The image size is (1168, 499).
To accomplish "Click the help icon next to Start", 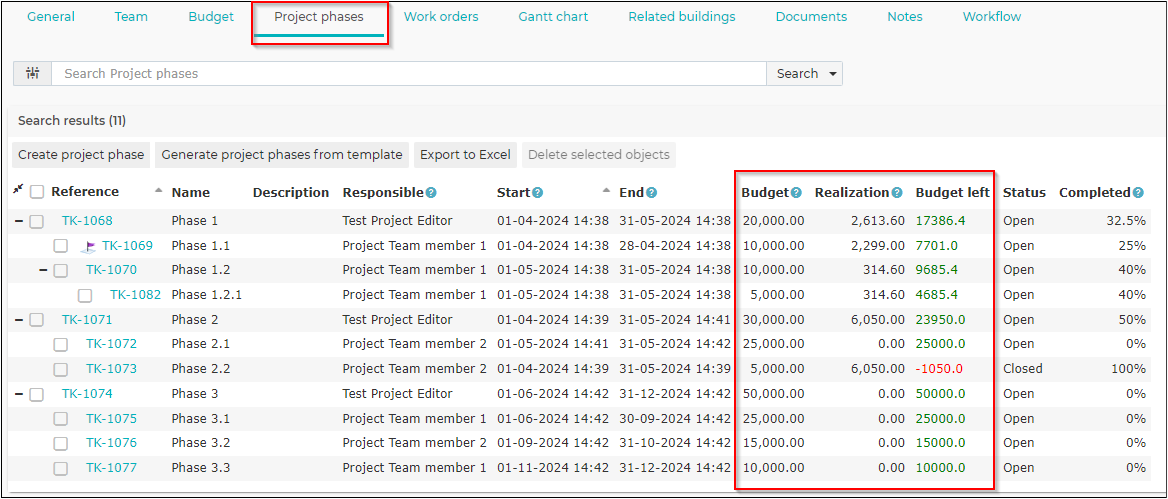I will coord(538,193).
